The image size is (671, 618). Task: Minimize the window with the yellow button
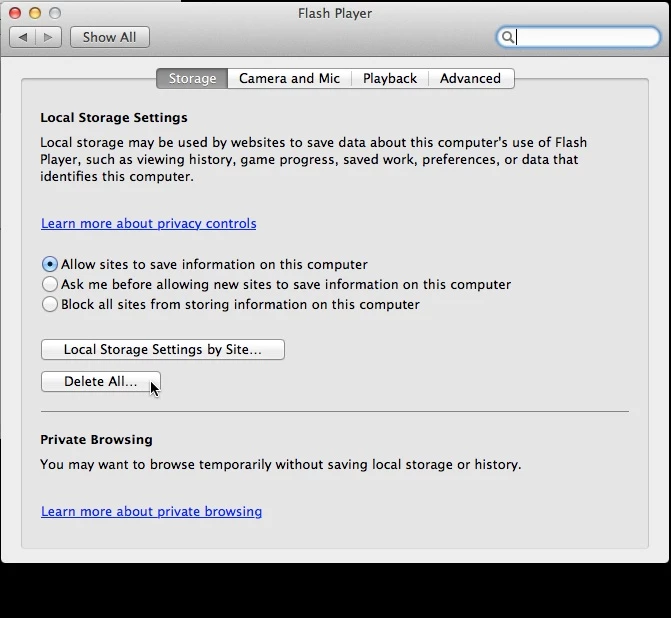coord(35,13)
